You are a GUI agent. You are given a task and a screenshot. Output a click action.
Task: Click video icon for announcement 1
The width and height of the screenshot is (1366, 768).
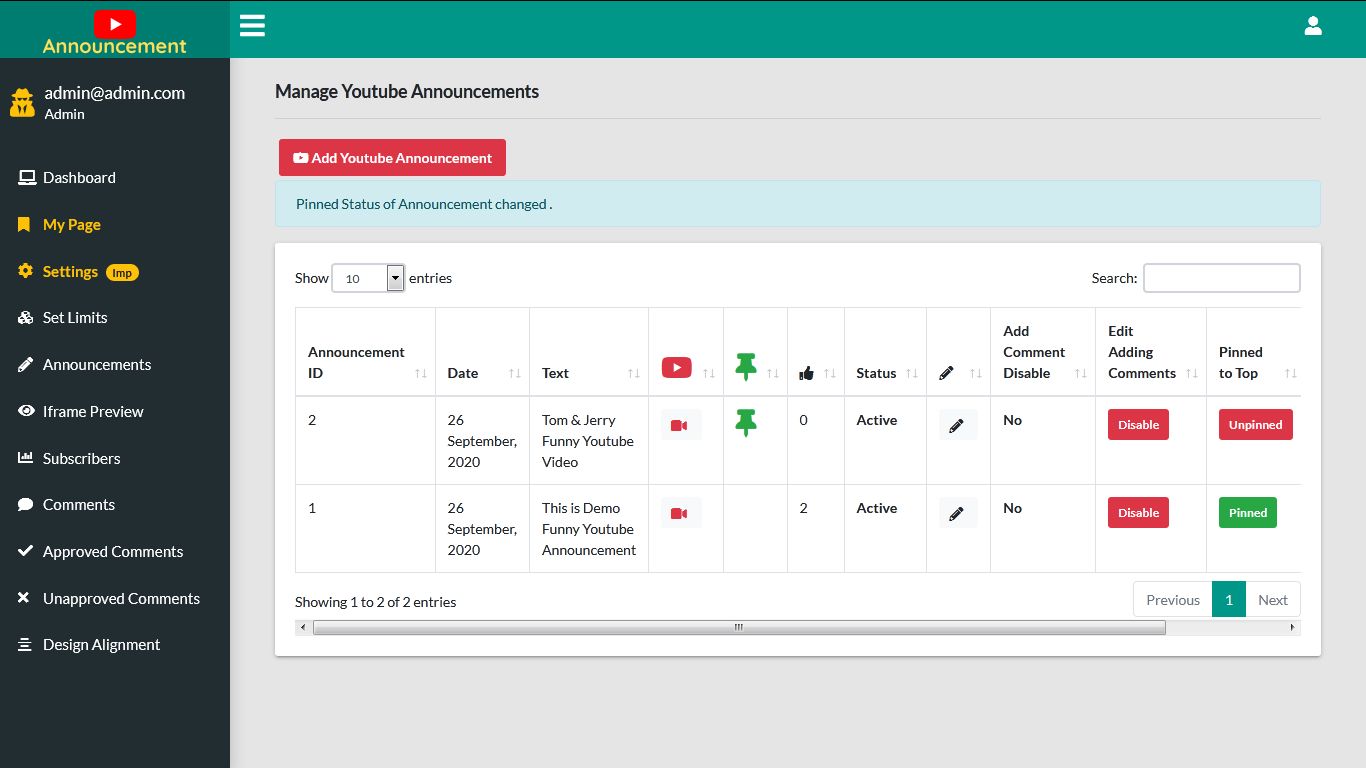click(x=680, y=513)
